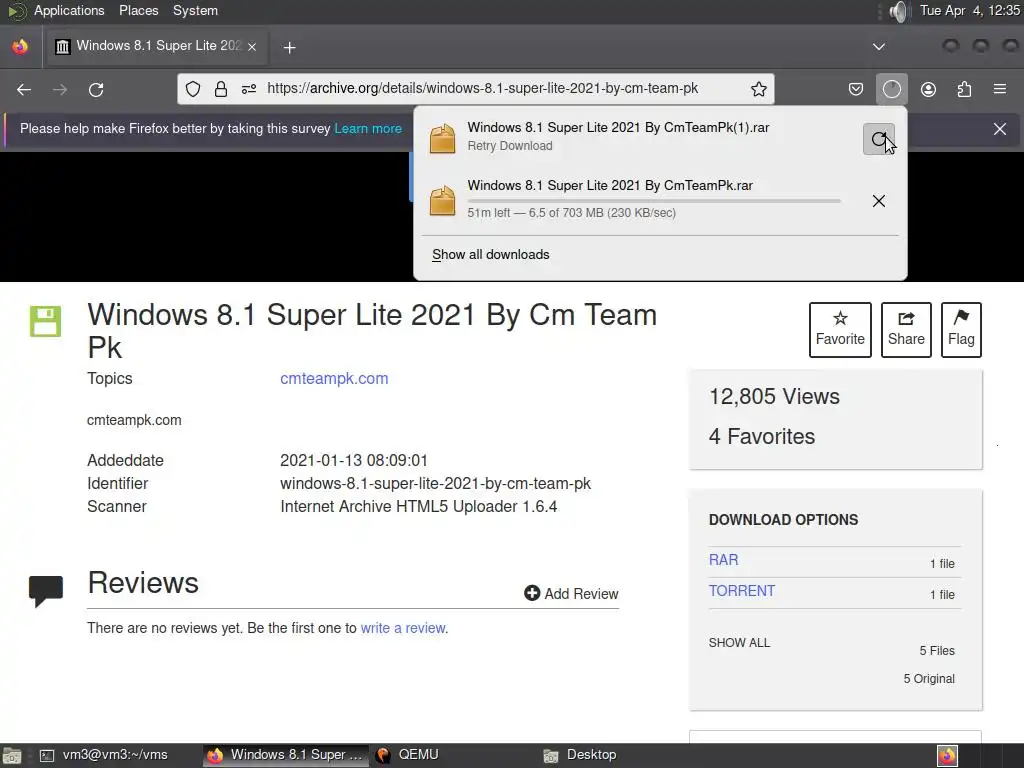1024x768 pixels.
Task: Open the clock showing Tue Apr 4
Action: coord(969,10)
